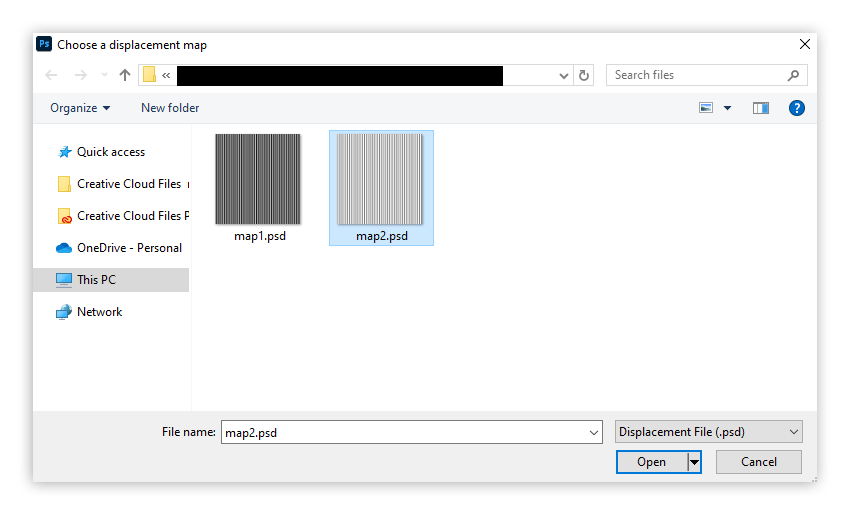Open the view options dropdown arrow
850x516 pixels.
coord(727,108)
